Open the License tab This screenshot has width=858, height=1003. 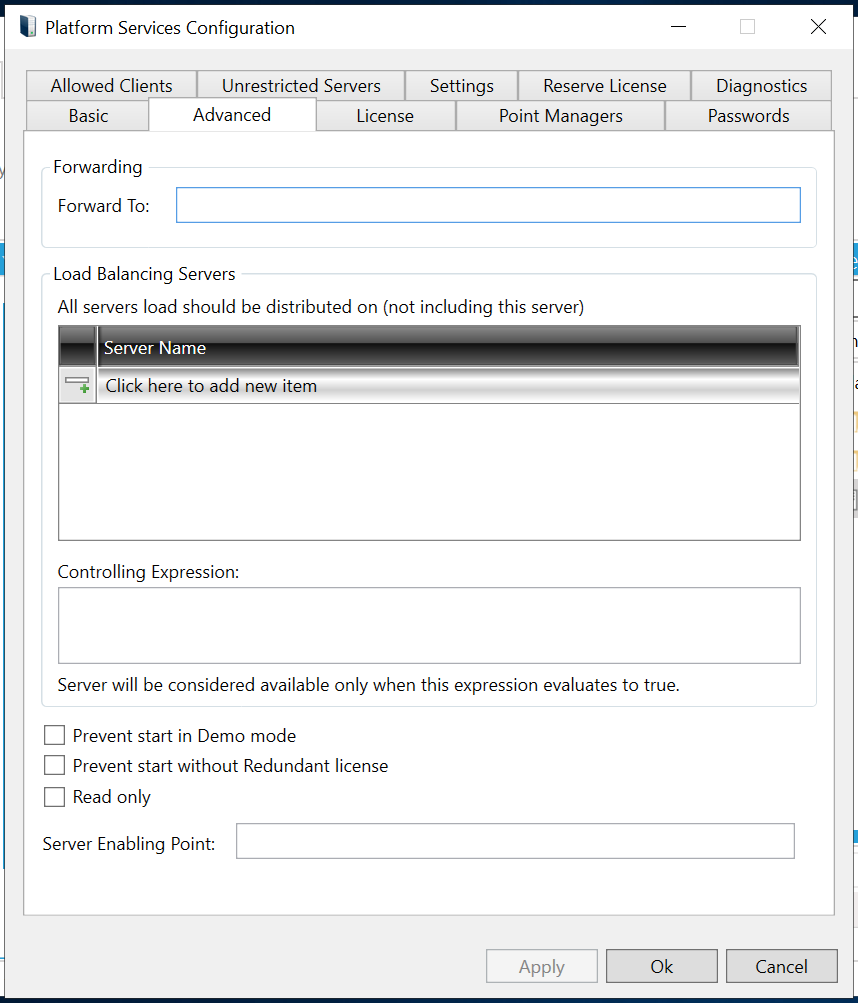(x=385, y=116)
